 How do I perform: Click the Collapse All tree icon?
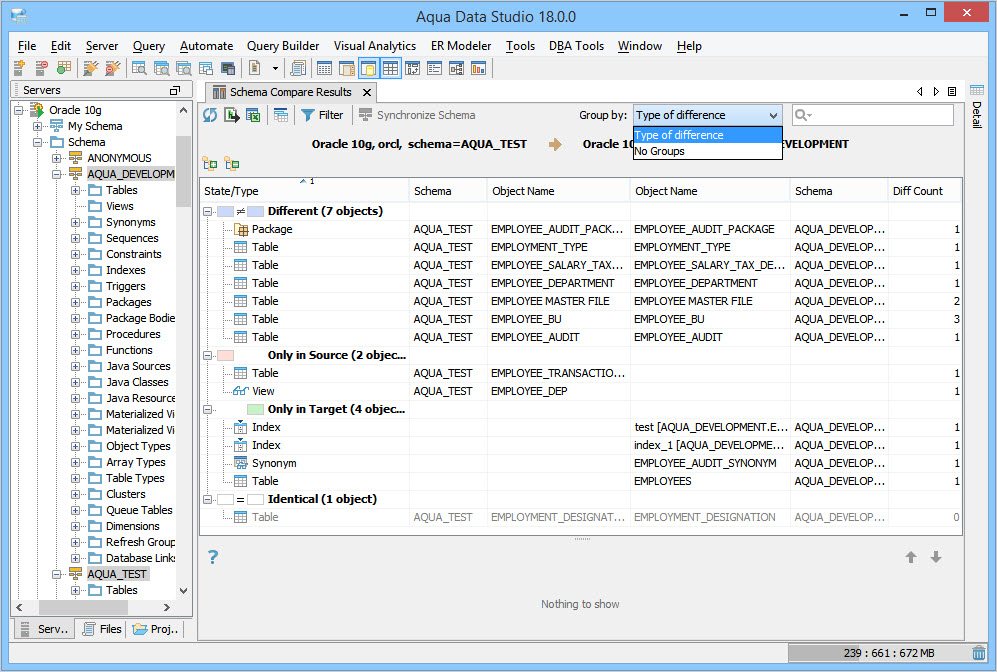(x=231, y=164)
